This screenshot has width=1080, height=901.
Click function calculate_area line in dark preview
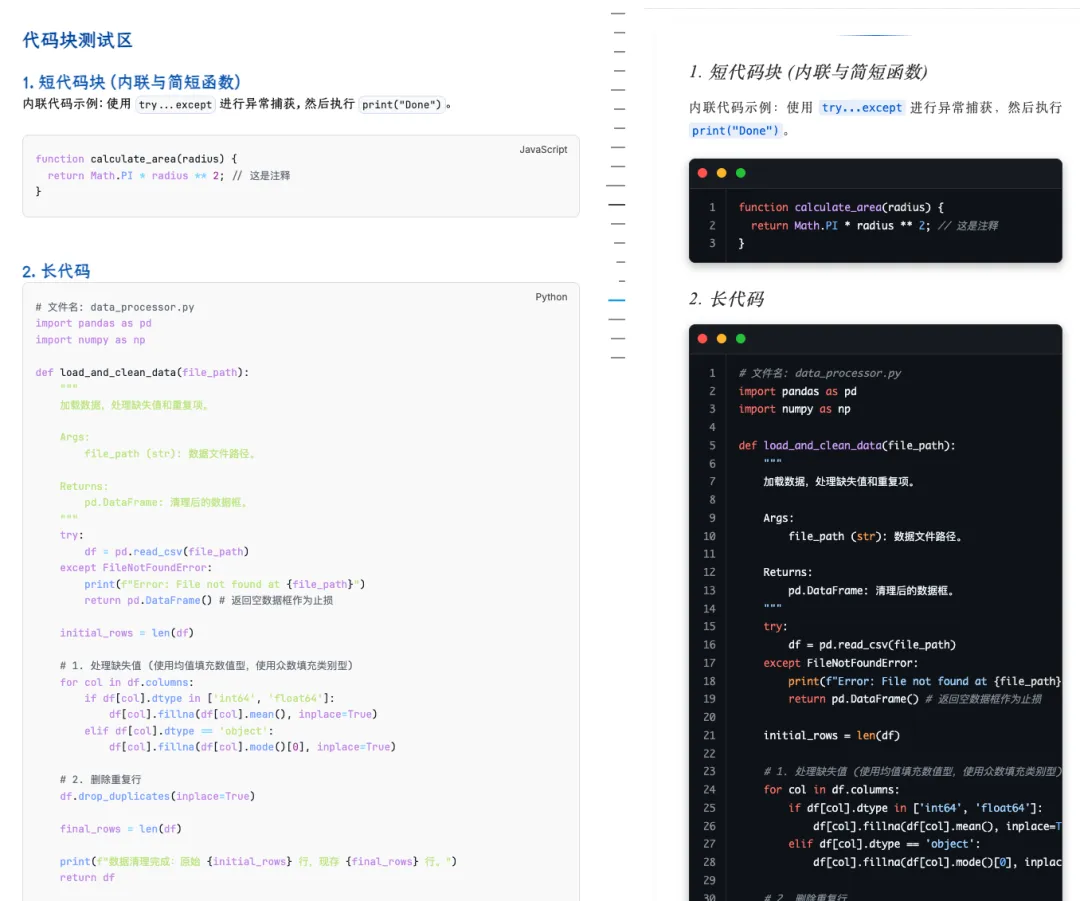[x=841, y=207]
